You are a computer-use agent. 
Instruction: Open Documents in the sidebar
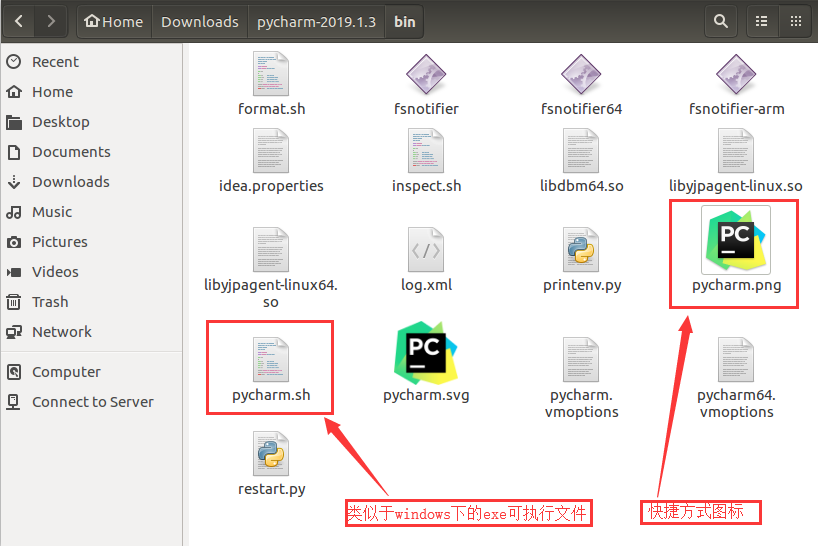pyautogui.click(x=91, y=152)
